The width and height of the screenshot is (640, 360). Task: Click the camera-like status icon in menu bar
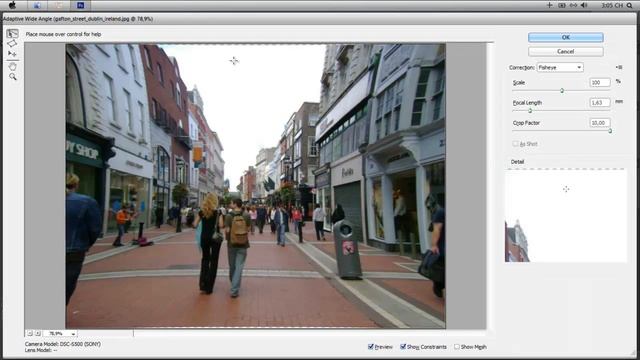point(562,5)
